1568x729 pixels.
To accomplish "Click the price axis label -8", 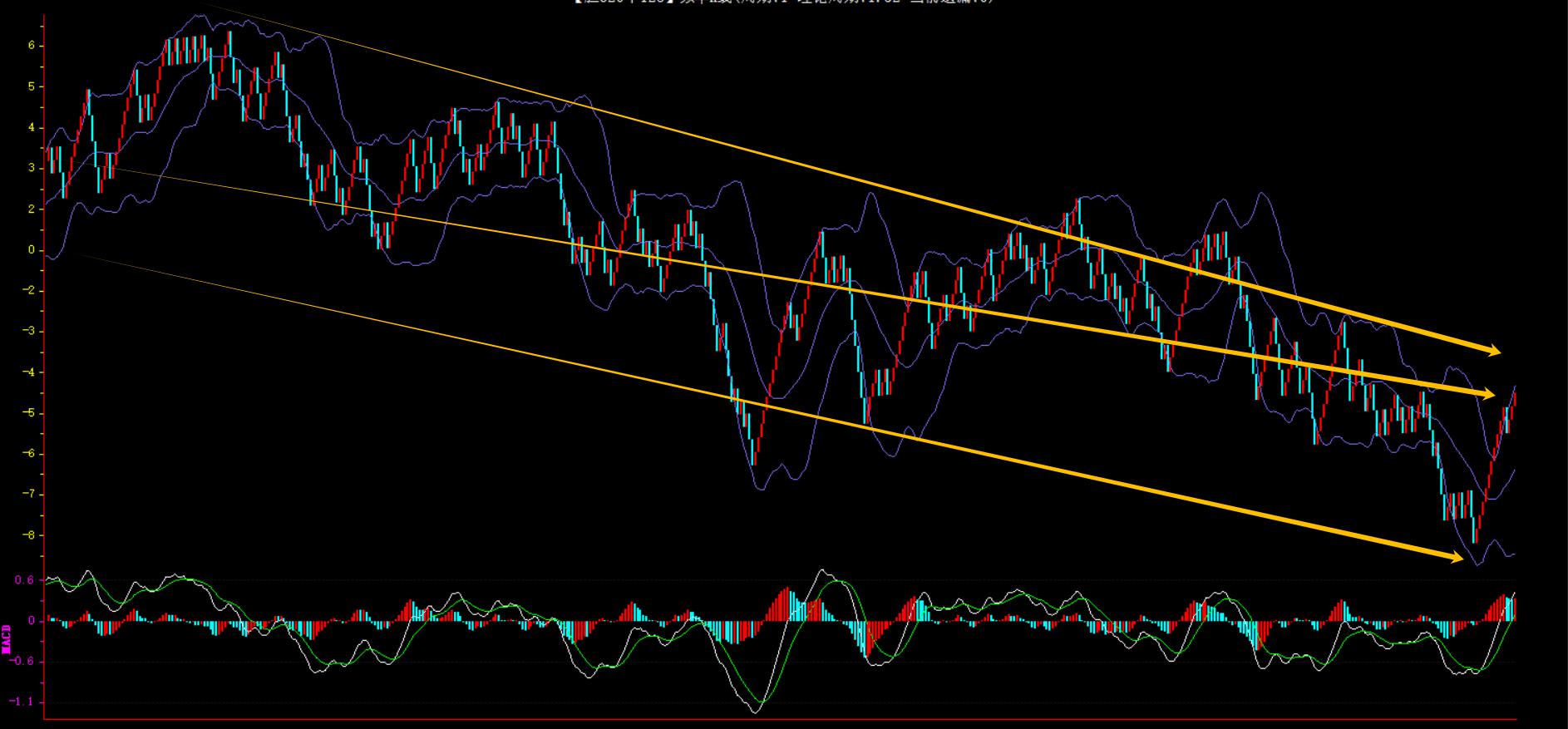I will tap(29, 535).
